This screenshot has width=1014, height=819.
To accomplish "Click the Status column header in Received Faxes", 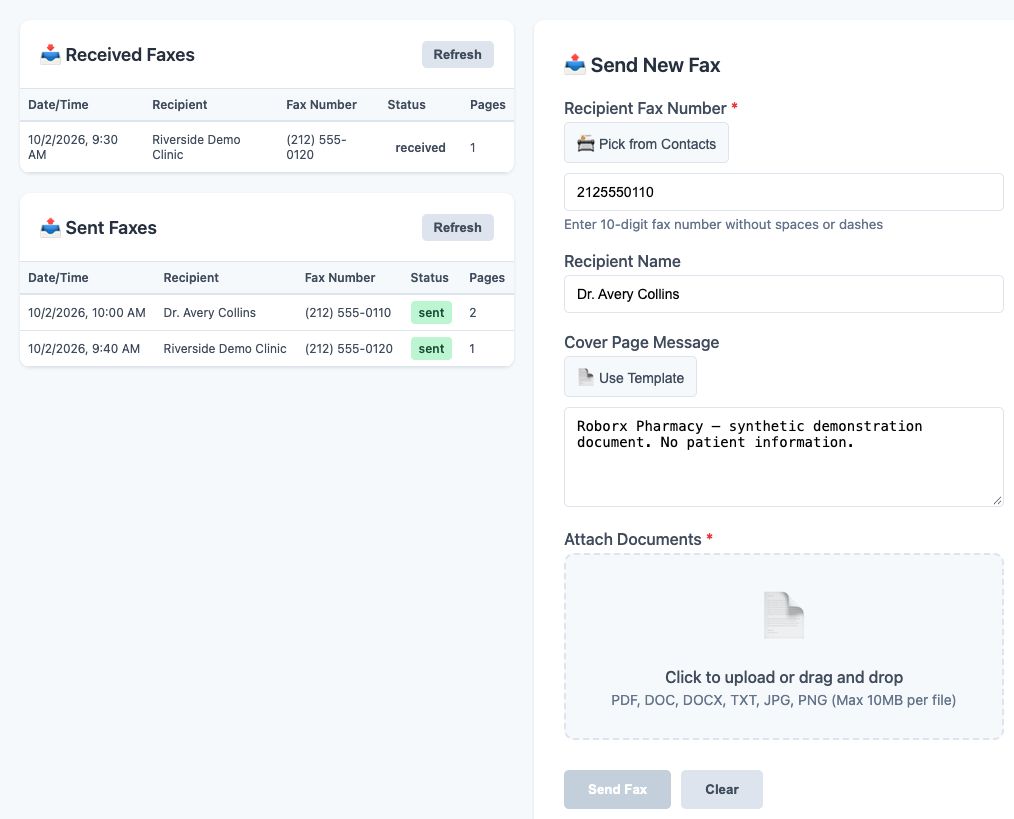I will pos(407,105).
